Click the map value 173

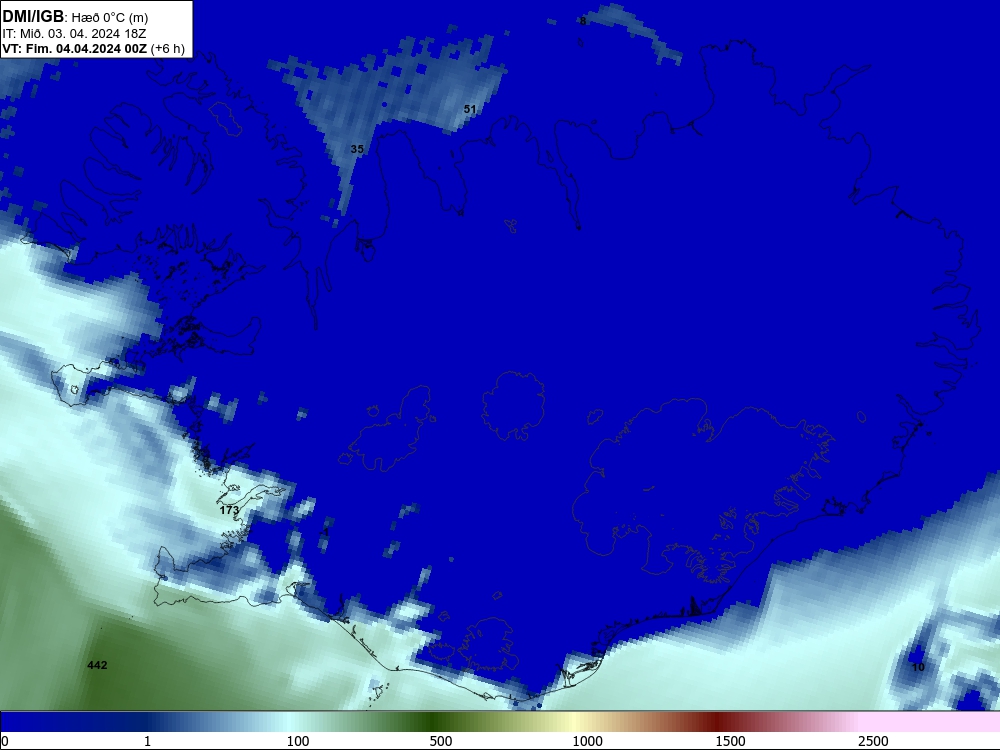click(x=229, y=510)
